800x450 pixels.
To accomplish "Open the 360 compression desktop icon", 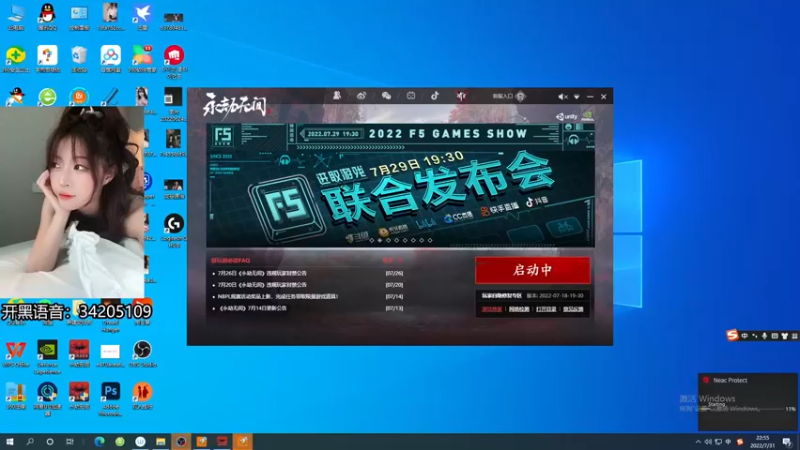I will (x=16, y=395).
